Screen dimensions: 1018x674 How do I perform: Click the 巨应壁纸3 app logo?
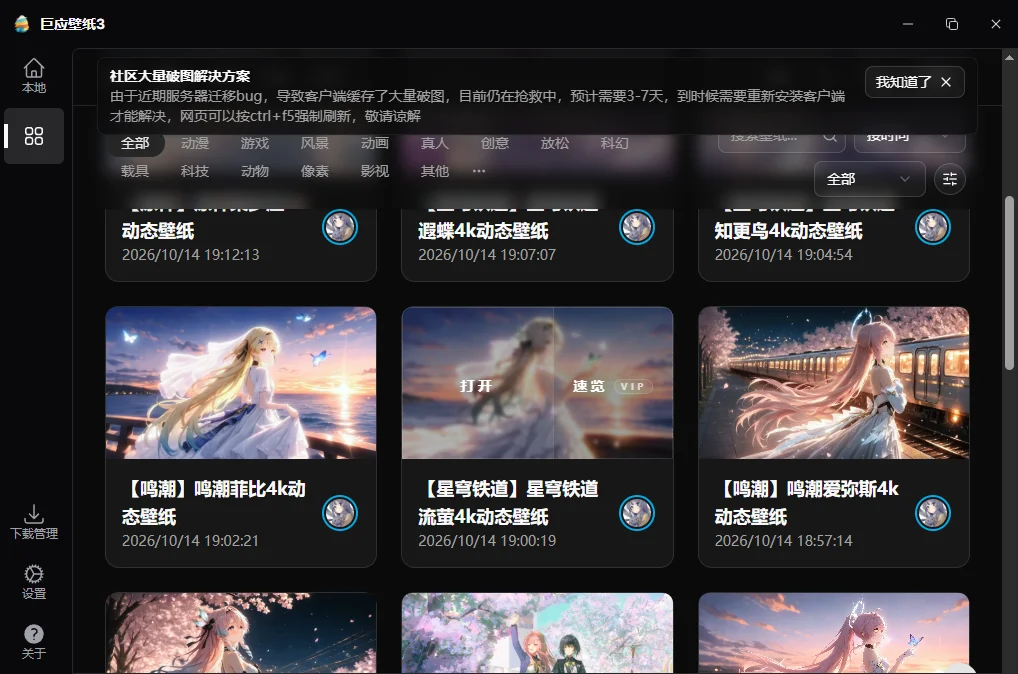pyautogui.click(x=22, y=24)
